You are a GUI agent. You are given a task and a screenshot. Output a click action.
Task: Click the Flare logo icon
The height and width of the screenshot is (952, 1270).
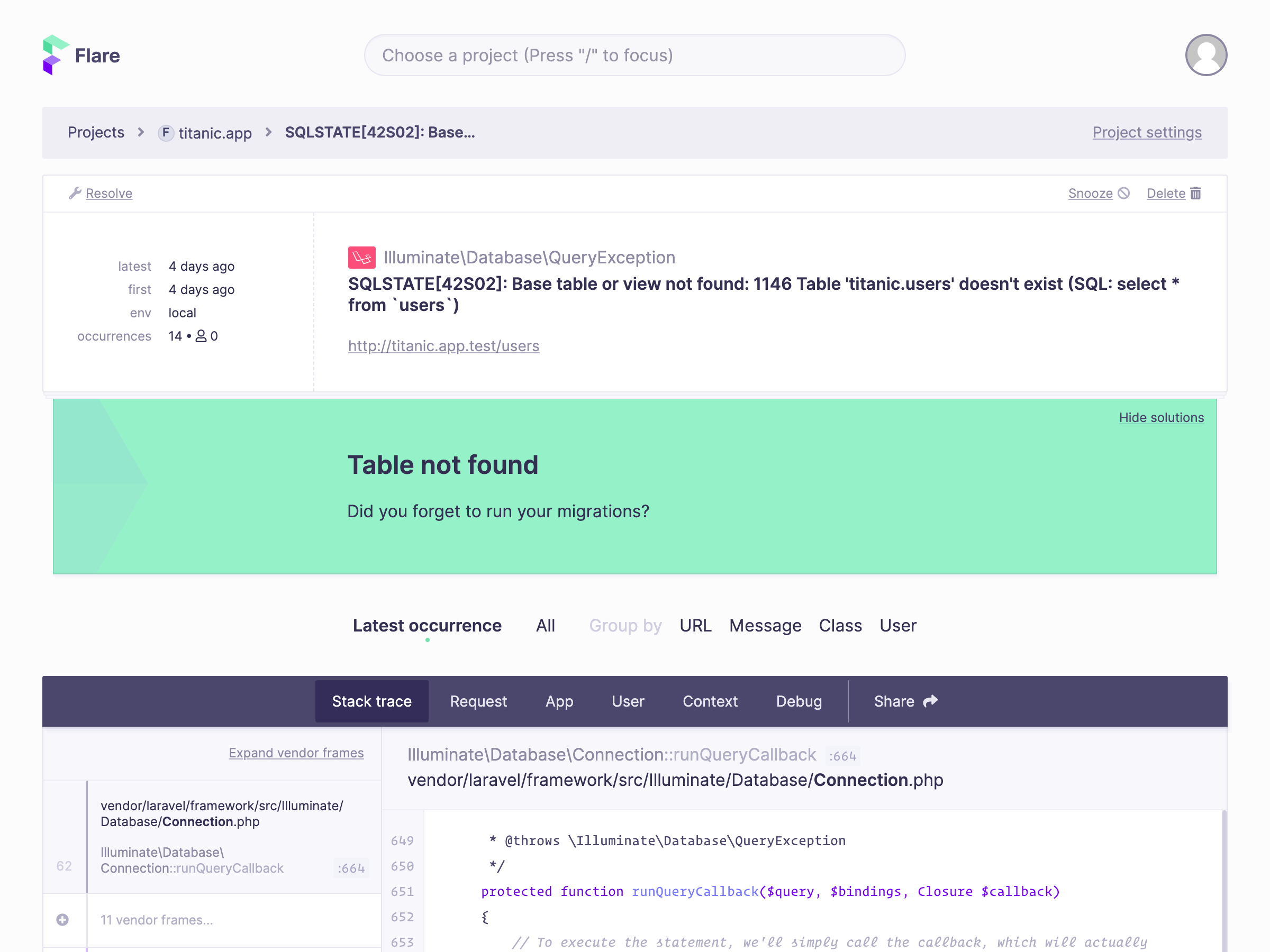(x=55, y=55)
